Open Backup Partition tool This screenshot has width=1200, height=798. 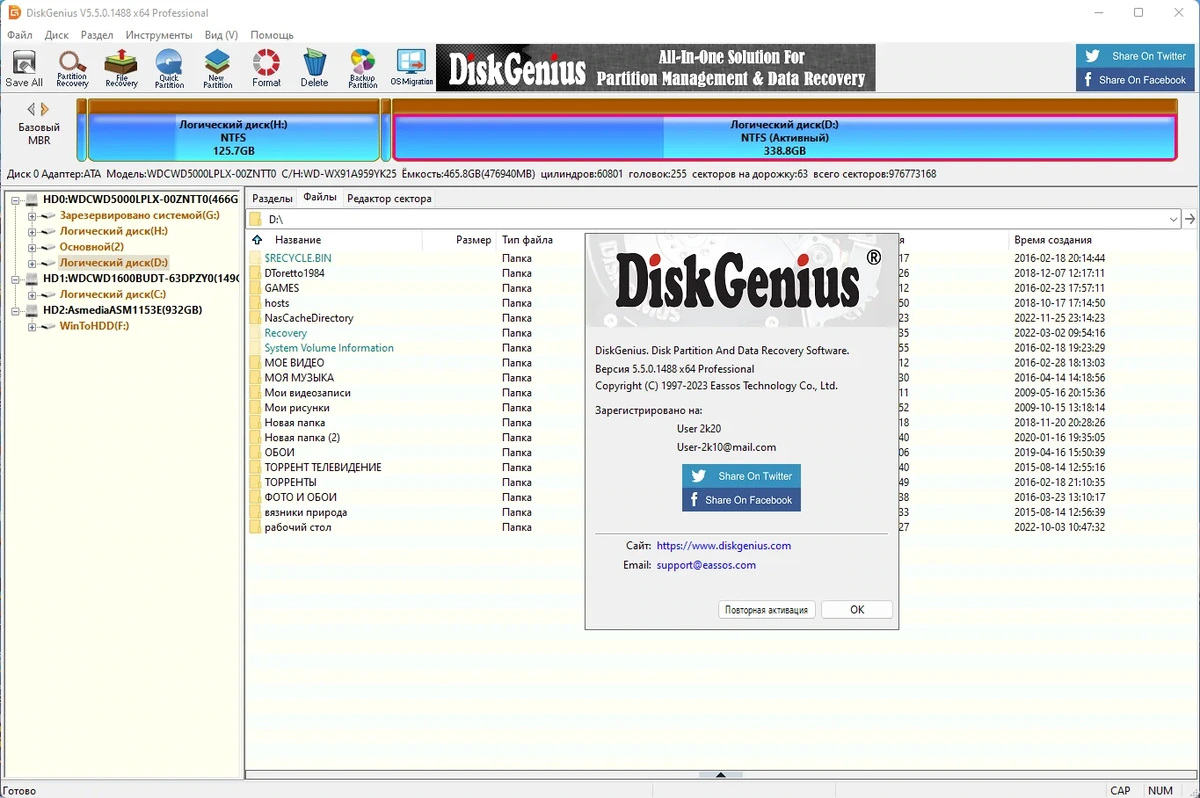click(x=363, y=68)
